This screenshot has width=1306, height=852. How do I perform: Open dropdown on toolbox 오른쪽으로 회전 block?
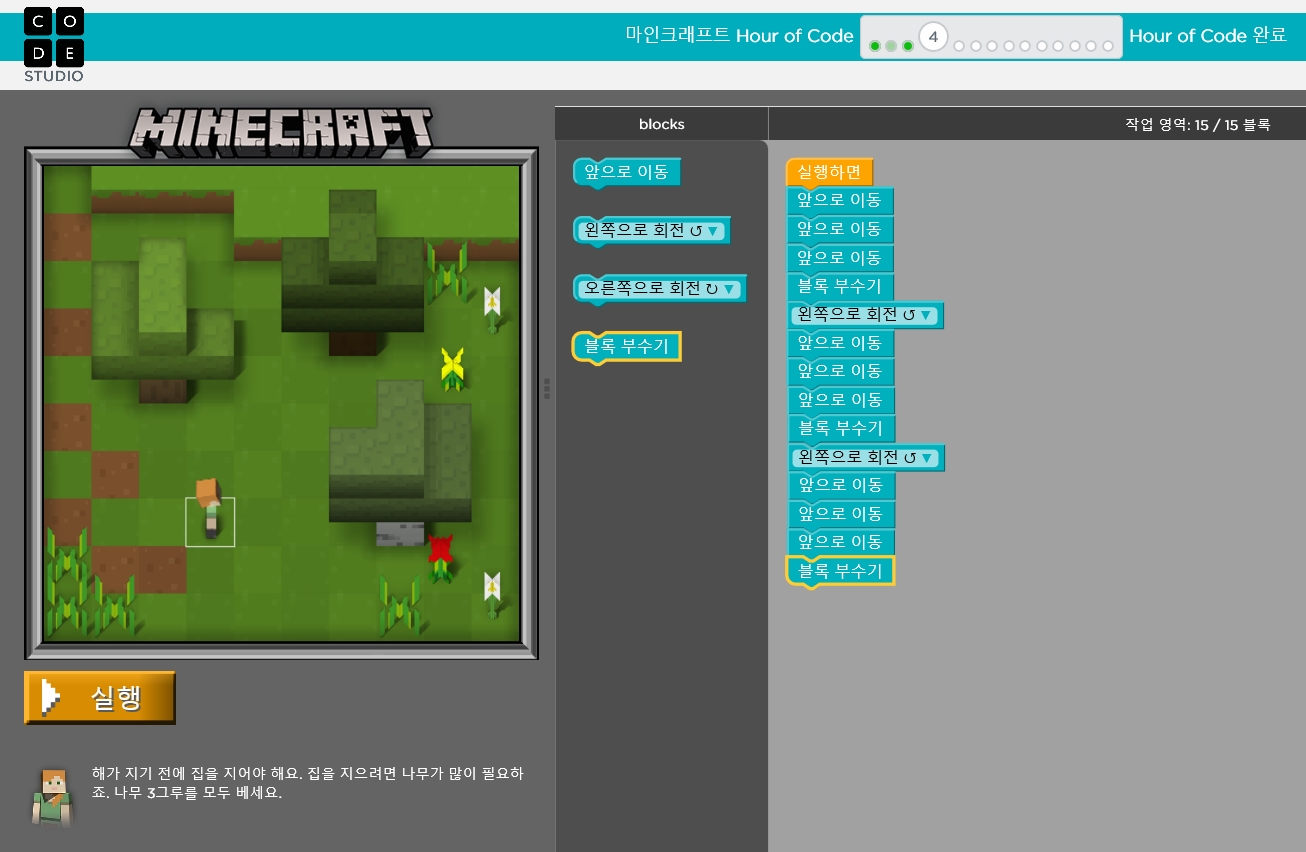729,289
